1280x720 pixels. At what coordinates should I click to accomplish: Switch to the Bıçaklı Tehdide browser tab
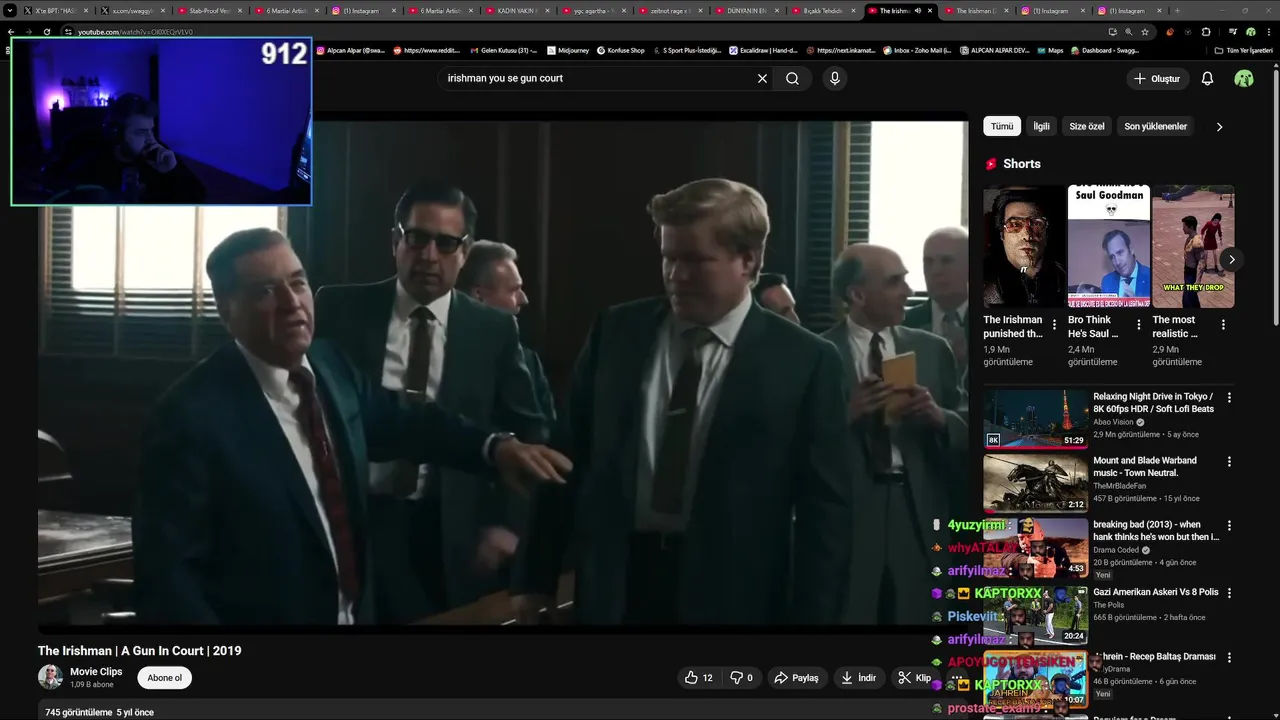pyautogui.click(x=823, y=10)
